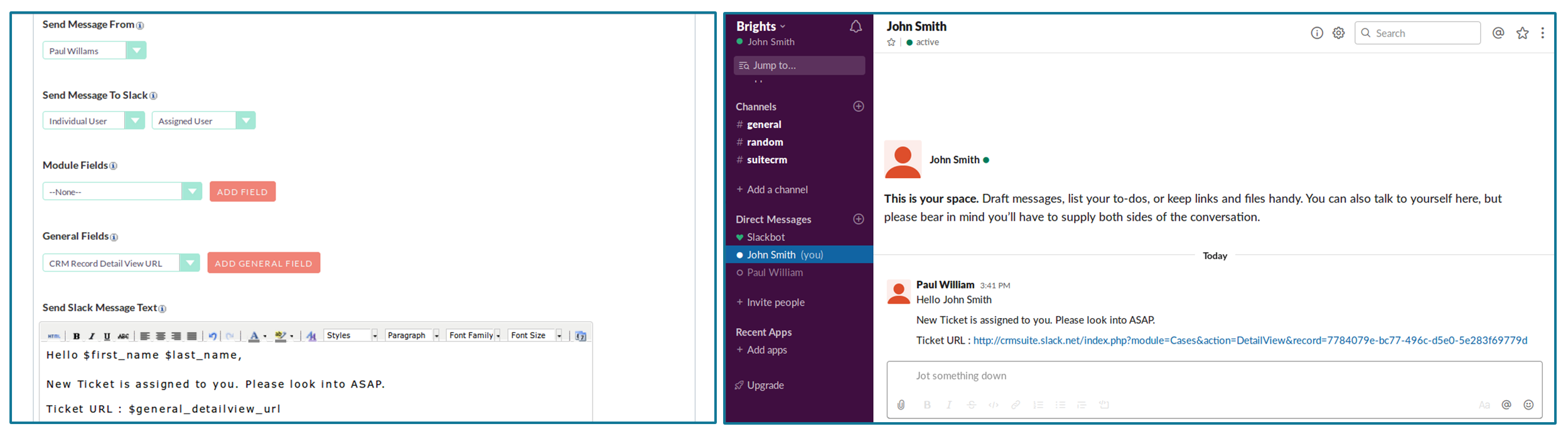Click info icon next to Module Fields
The width and height of the screenshot is (1568, 436).
click(x=114, y=166)
